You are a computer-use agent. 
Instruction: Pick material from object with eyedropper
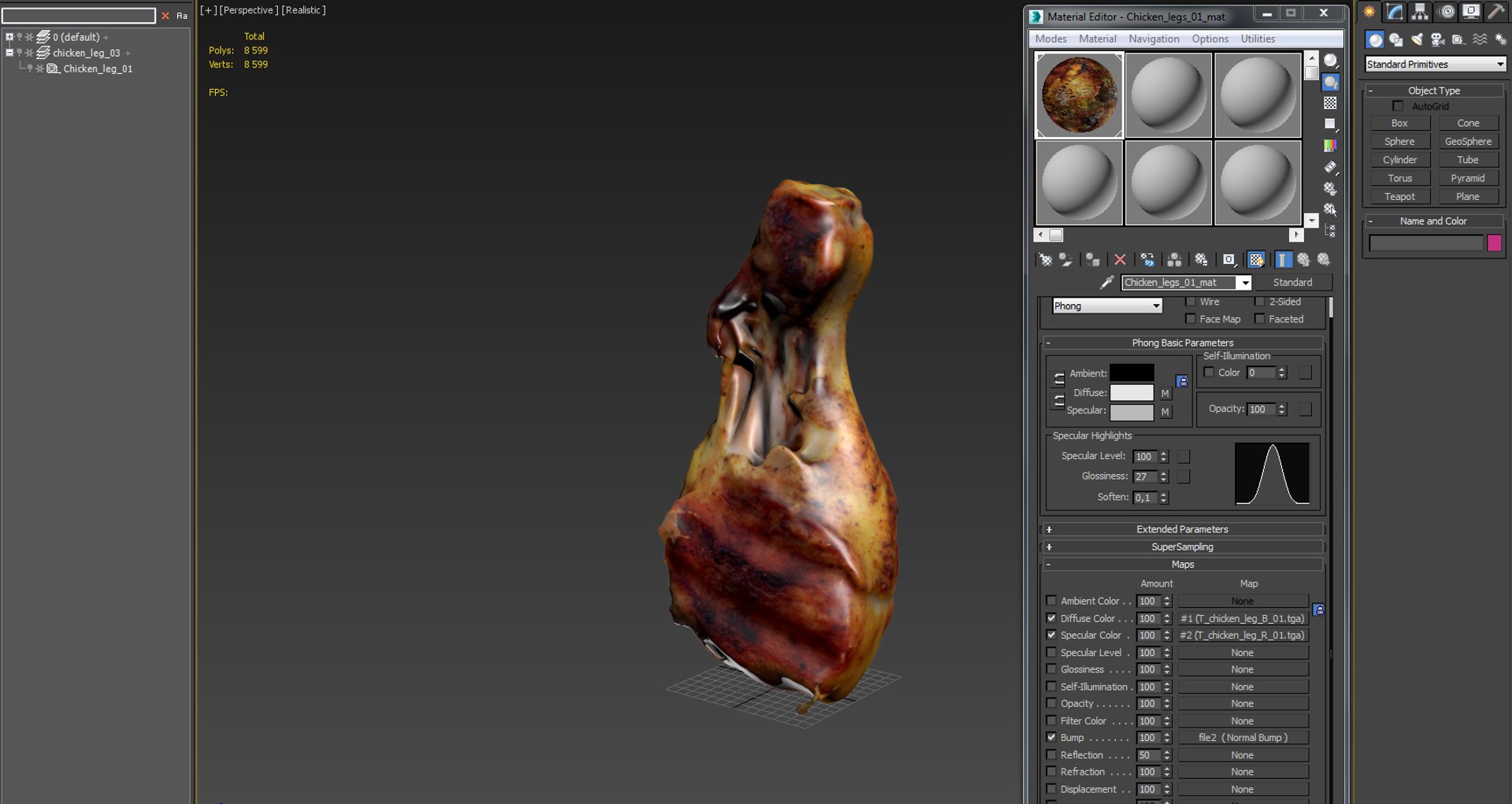click(x=1107, y=282)
